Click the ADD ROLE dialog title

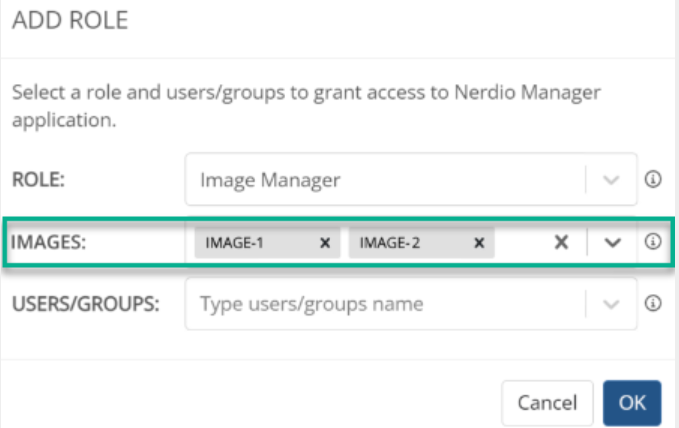(70, 21)
